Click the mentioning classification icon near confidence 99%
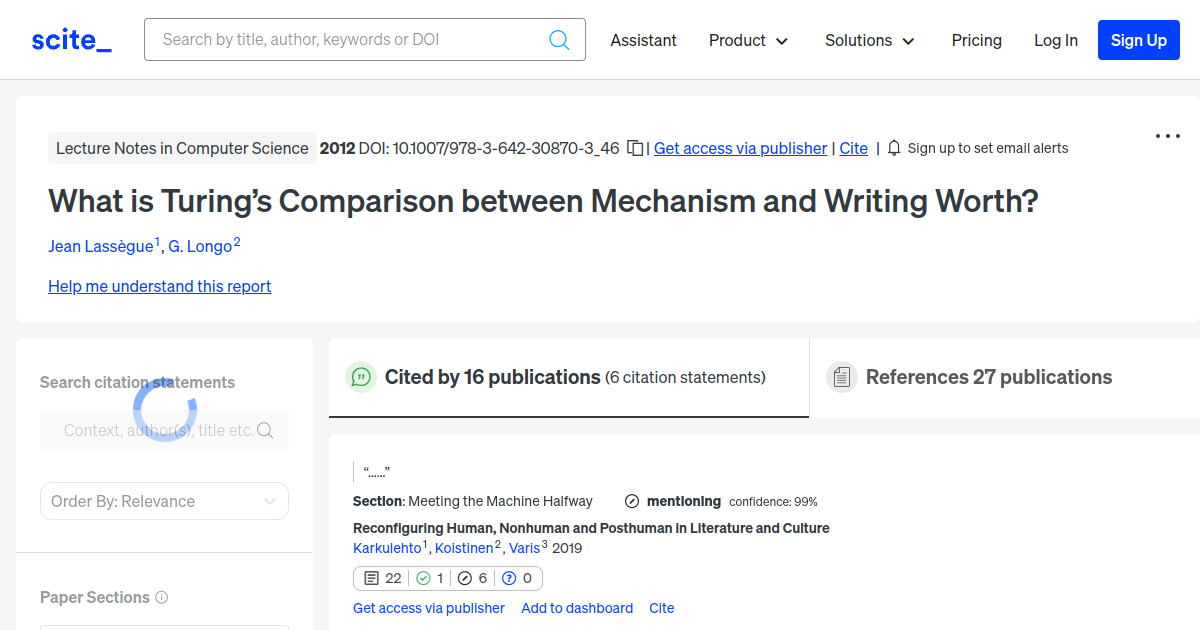The image size is (1200, 630). [631, 501]
